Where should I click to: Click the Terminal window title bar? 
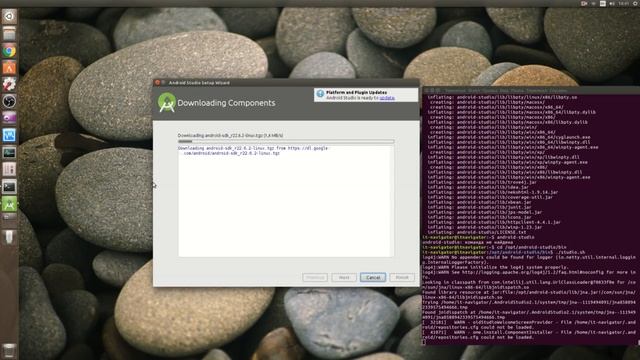(531, 90)
